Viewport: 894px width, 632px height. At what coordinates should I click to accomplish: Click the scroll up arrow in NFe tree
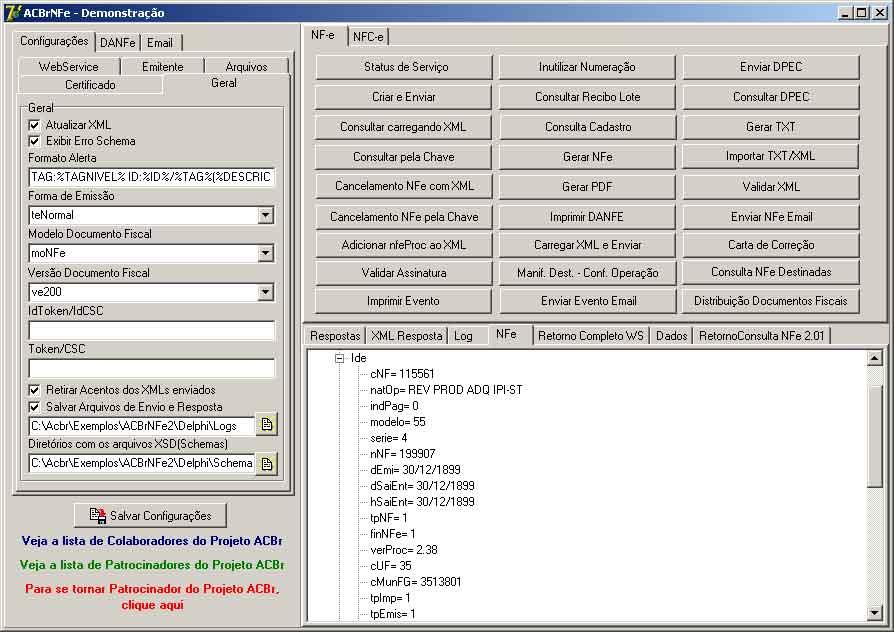(x=875, y=358)
